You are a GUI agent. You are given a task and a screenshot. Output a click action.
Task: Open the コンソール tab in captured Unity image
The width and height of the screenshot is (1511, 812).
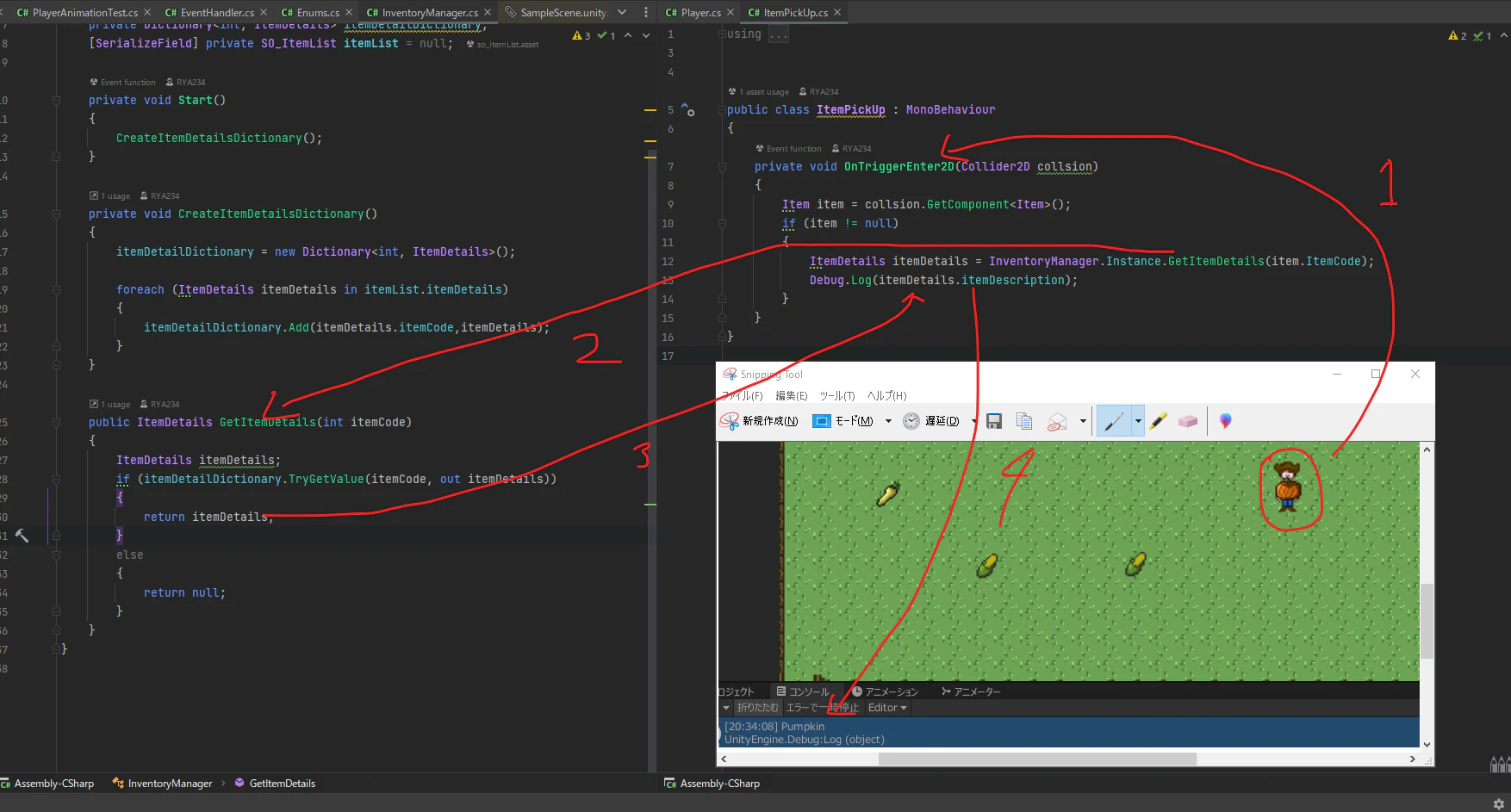pos(803,691)
